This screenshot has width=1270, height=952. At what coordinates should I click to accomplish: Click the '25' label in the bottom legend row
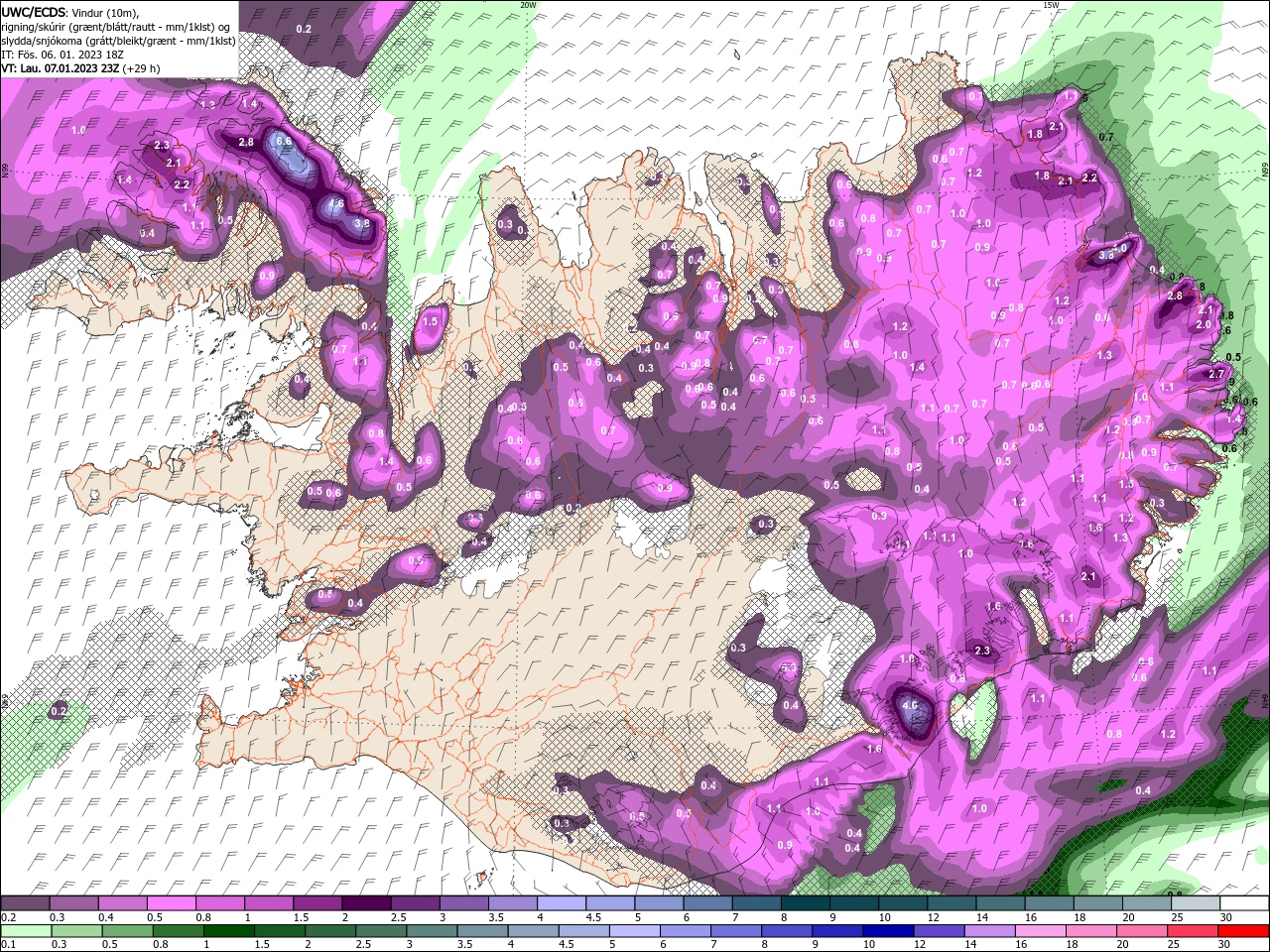(x=1173, y=944)
